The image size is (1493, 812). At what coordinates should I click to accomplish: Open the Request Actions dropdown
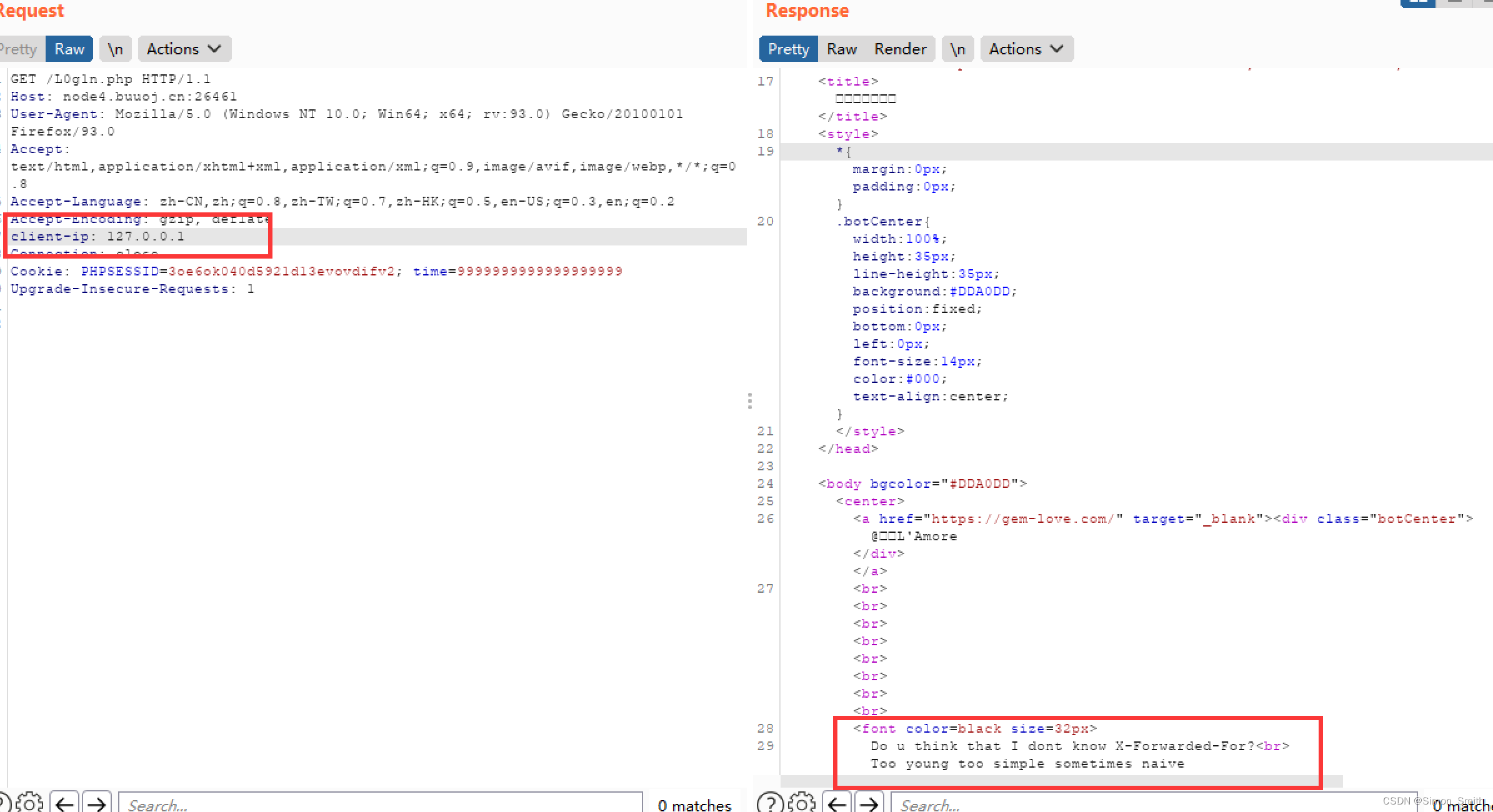(184, 49)
